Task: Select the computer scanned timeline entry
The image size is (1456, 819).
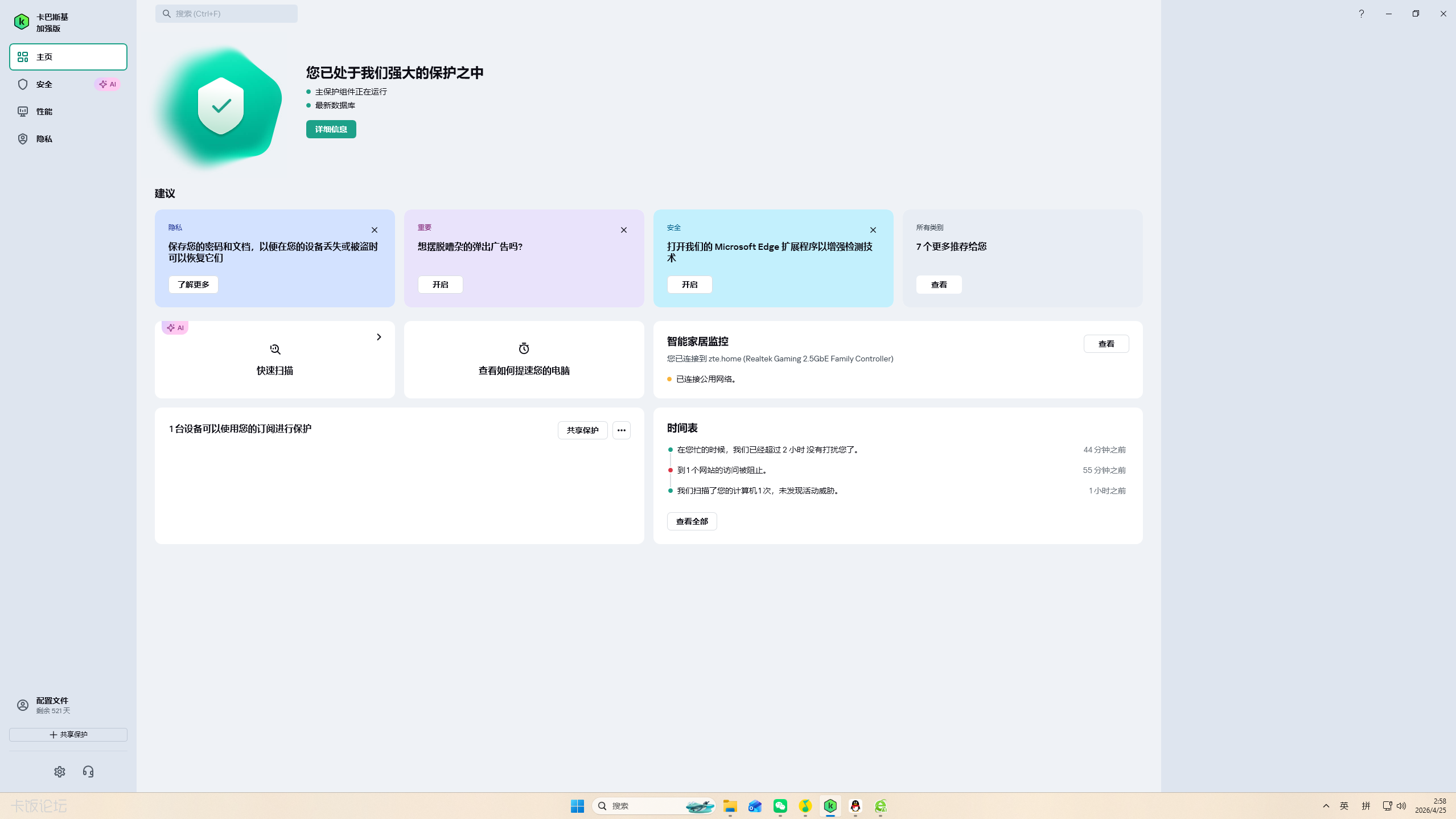Action: click(x=897, y=491)
